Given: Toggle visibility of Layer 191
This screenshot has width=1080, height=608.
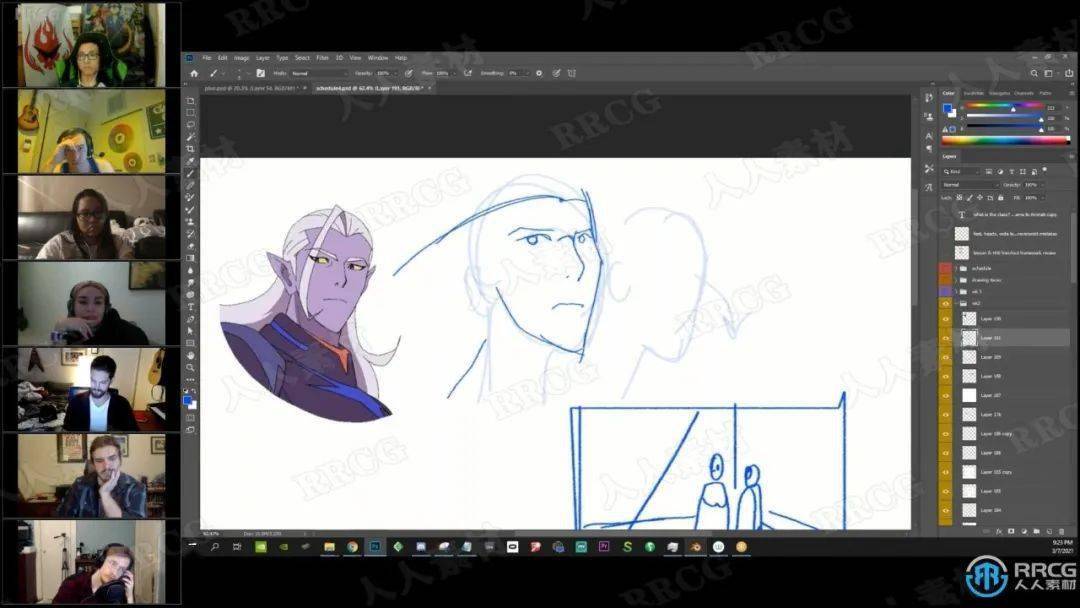Looking at the screenshot, I should coord(946,338).
